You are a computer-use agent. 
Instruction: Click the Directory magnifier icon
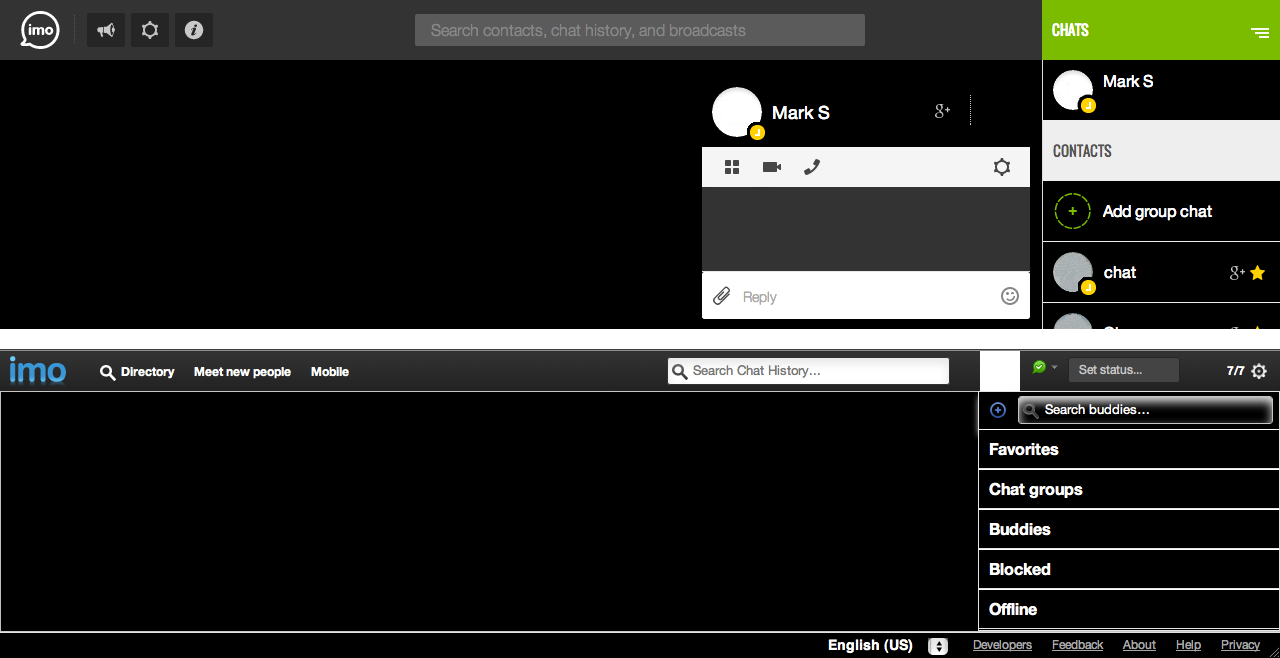coord(108,372)
